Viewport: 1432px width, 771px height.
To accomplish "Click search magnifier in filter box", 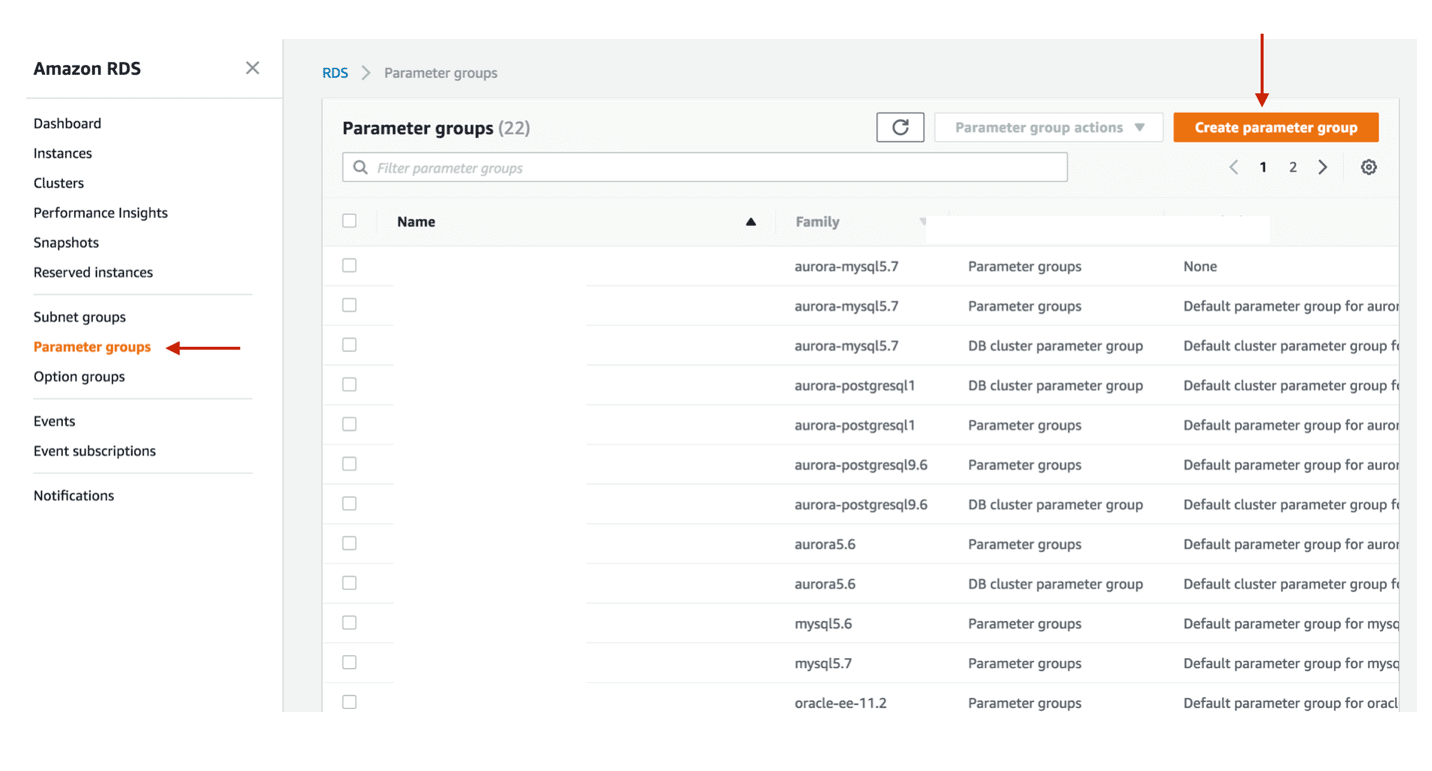I will (360, 168).
